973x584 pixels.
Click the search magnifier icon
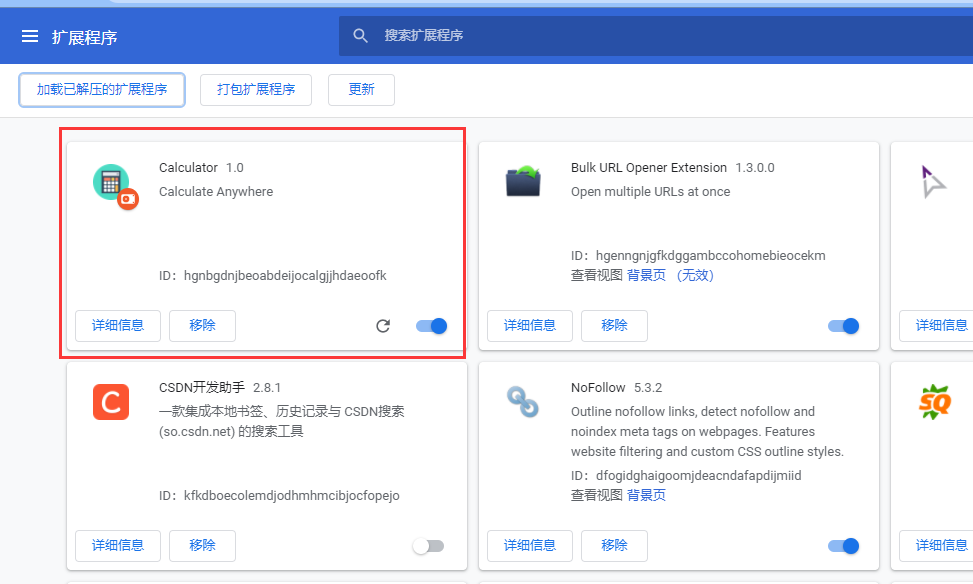click(361, 35)
